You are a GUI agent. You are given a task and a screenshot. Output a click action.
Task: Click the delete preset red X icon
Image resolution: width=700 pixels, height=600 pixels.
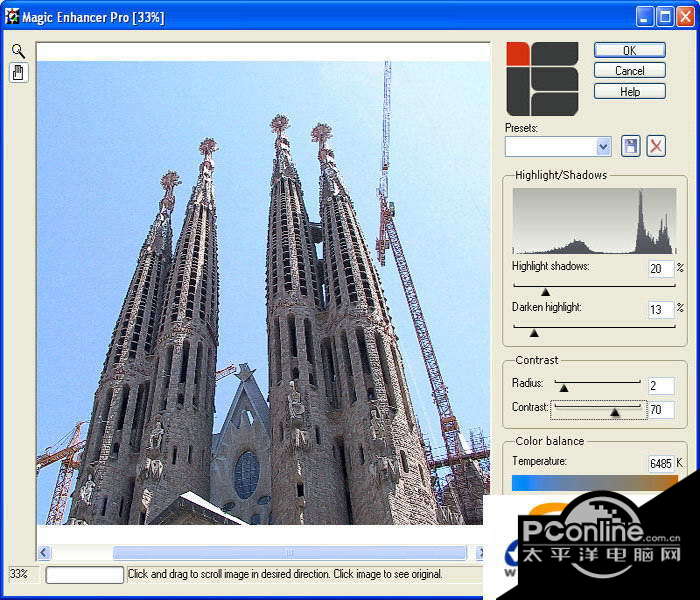point(656,146)
